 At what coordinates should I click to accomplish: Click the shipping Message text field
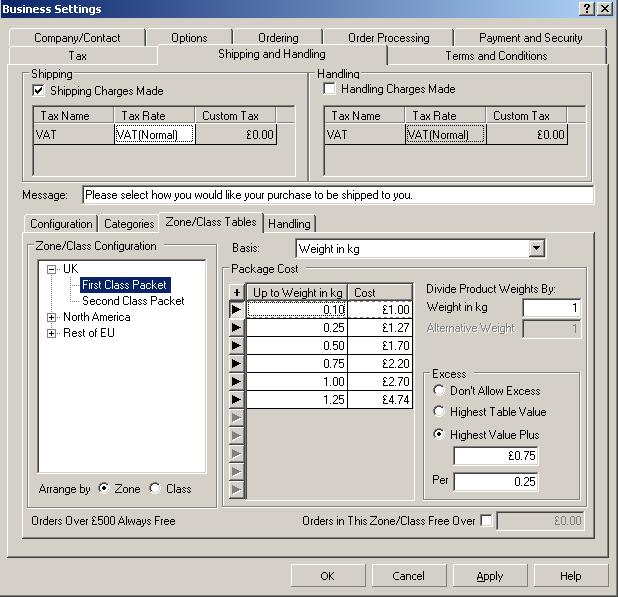point(337,195)
